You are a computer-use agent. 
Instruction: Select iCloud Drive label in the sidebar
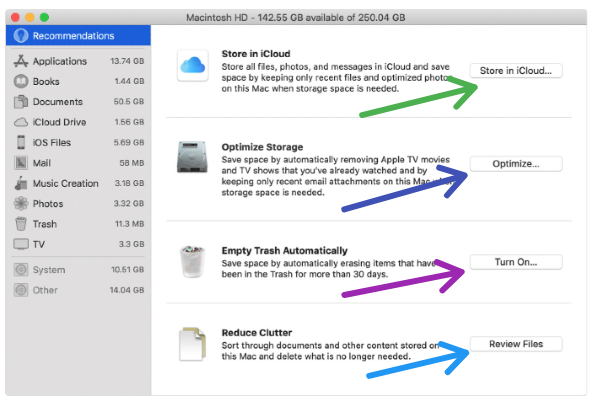(x=59, y=122)
